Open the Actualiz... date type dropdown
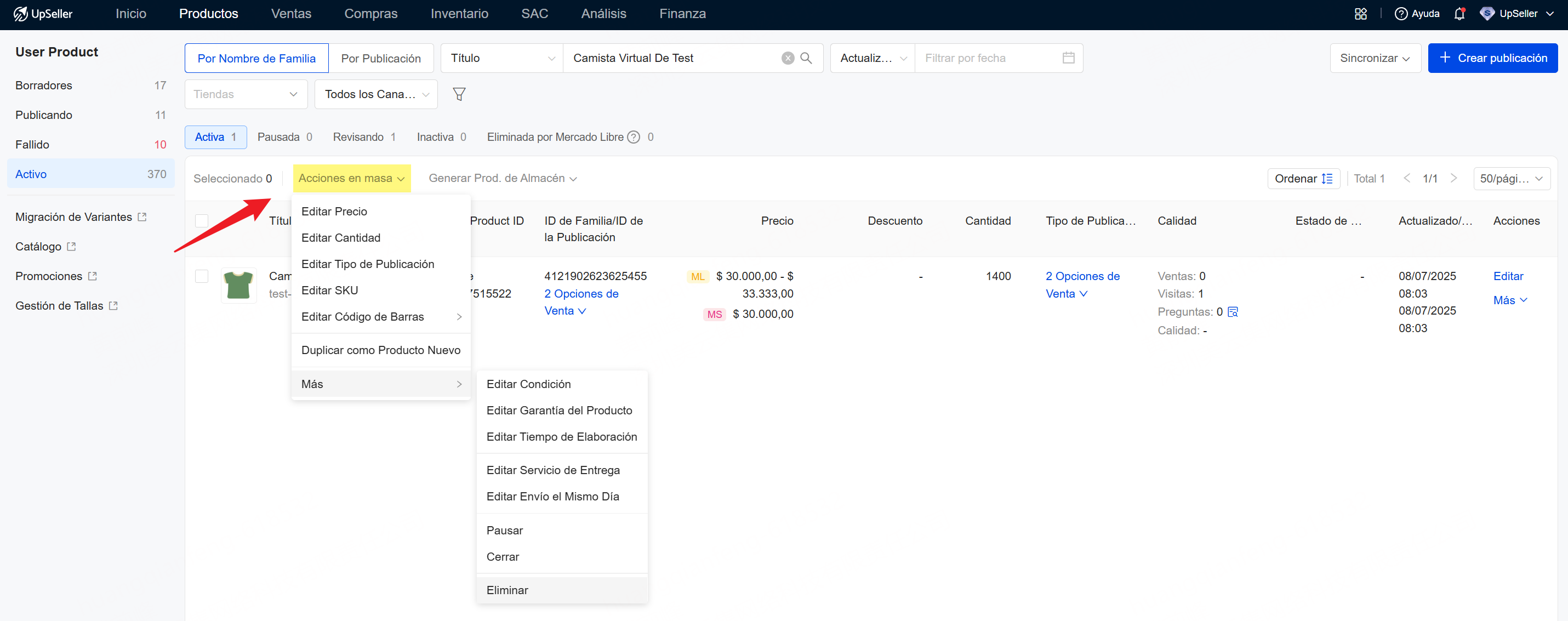This screenshot has width=1568, height=621. (x=873, y=58)
